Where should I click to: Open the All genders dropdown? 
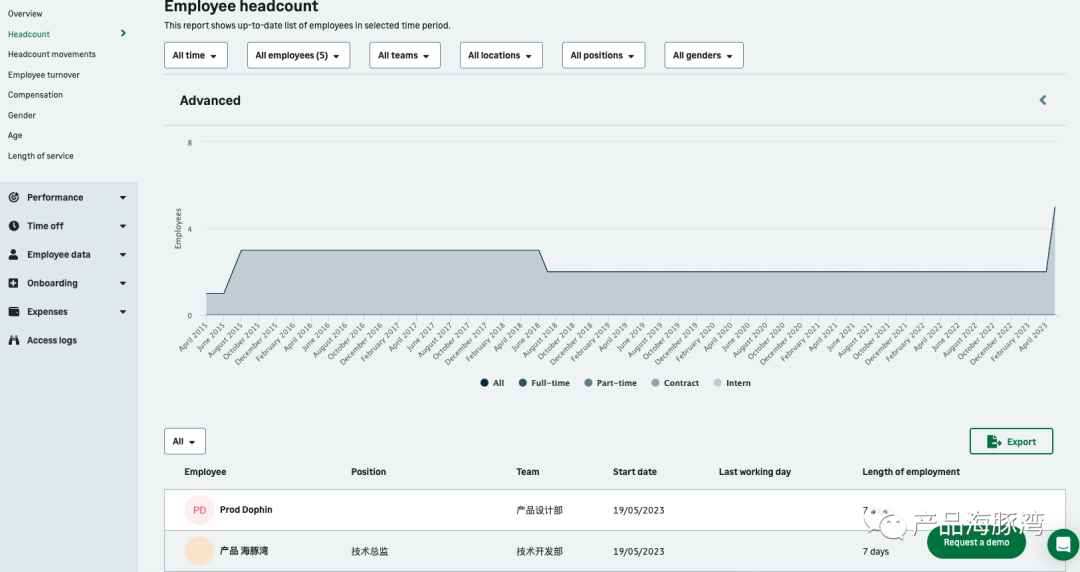tap(703, 55)
